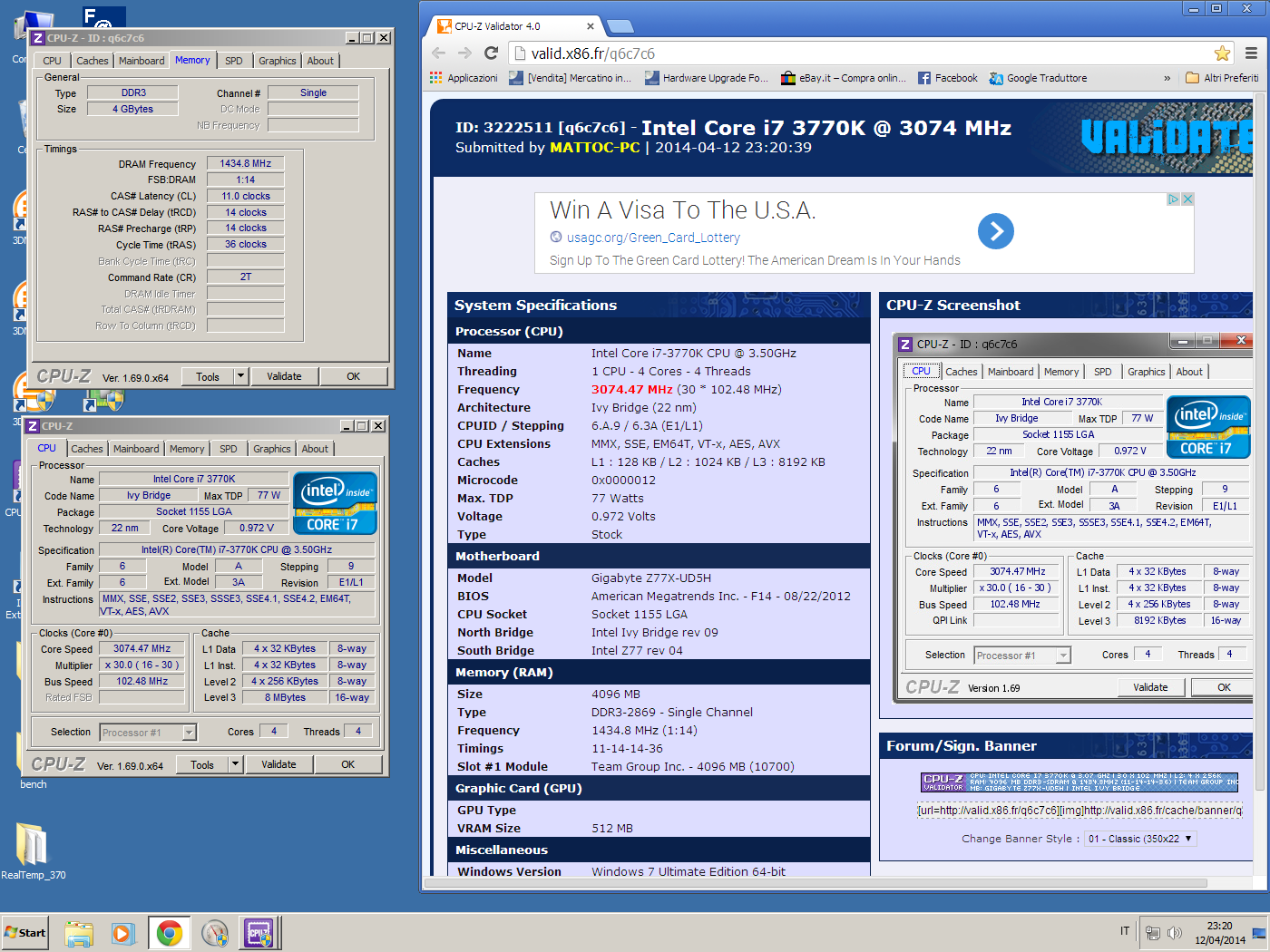Click the network tray icon
This screenshot has height=952, width=1270.
1153,932
